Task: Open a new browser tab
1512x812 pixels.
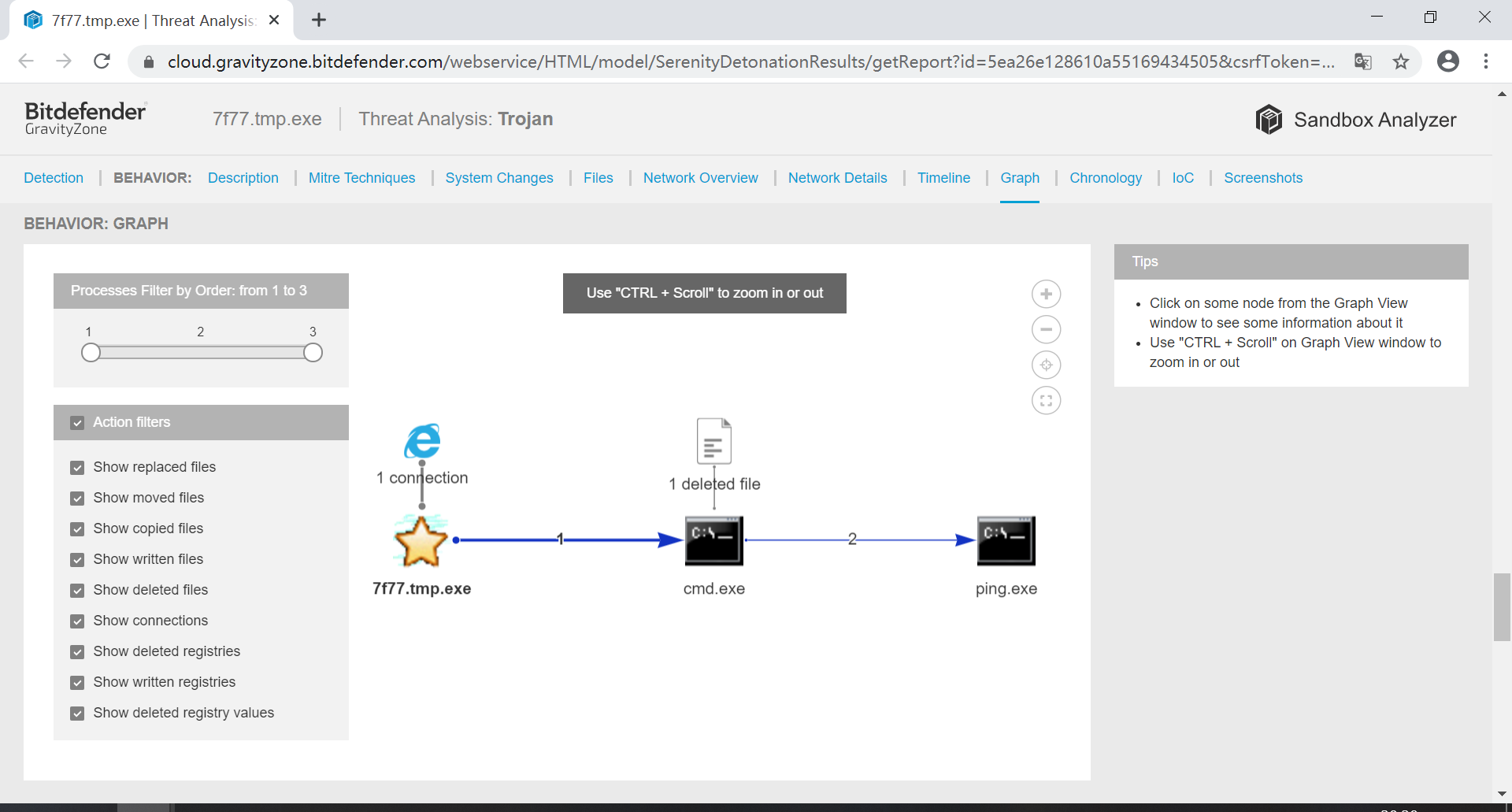Action: point(319,20)
